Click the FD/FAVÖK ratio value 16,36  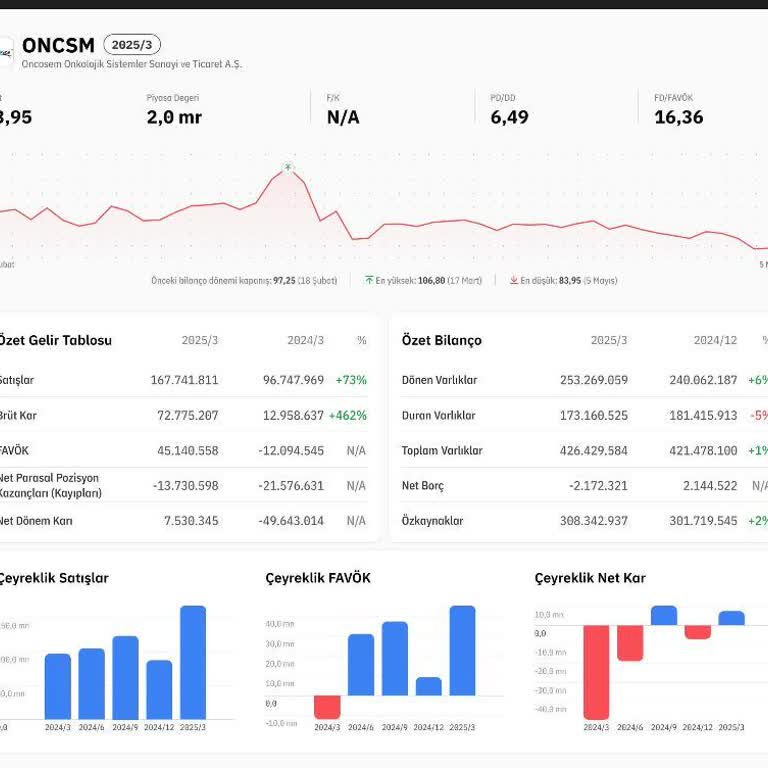[x=678, y=117]
